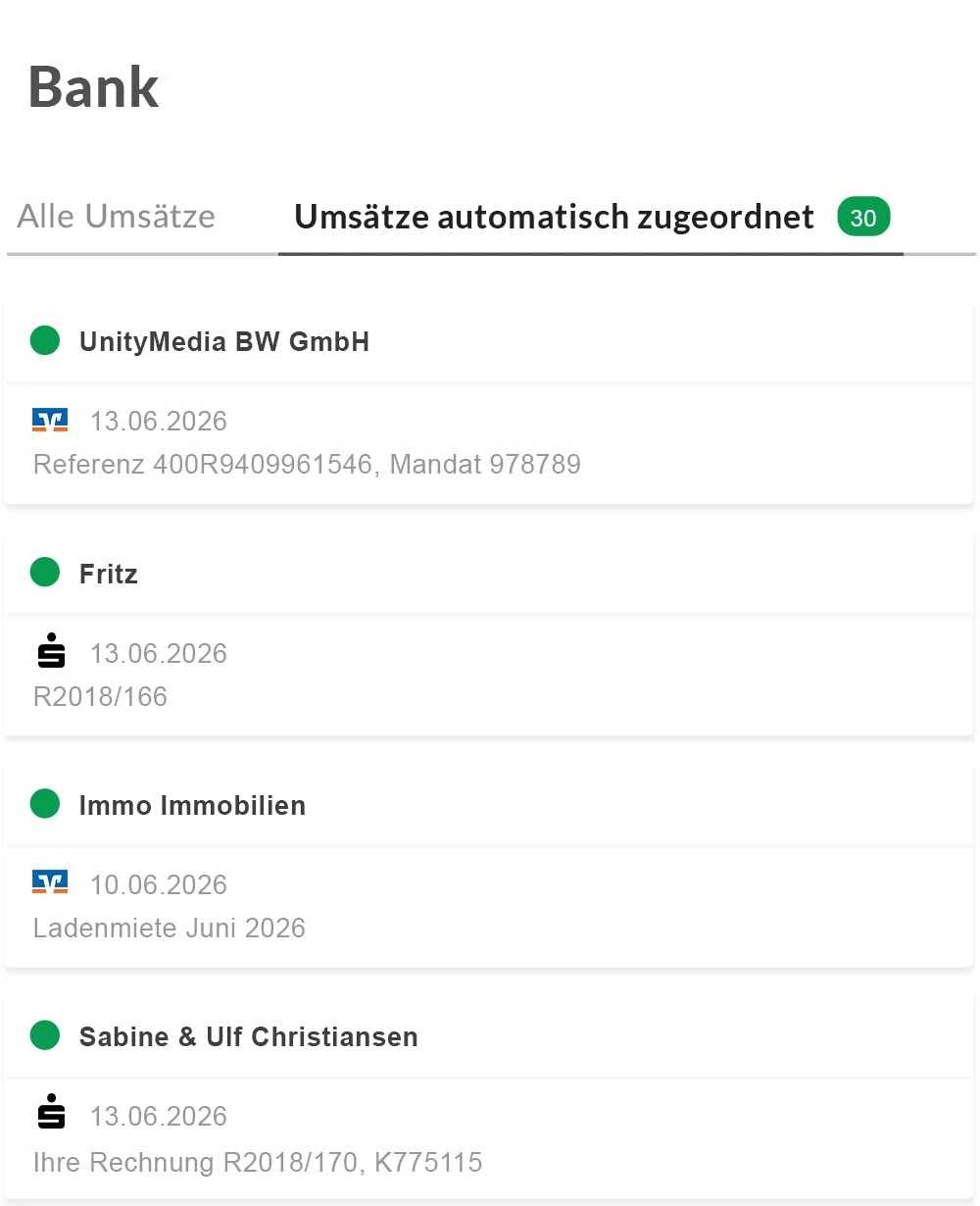This screenshot has height=1206, width=980.
Task: Open the UnityMedia BW GmbH transaction
Action: click(224, 342)
